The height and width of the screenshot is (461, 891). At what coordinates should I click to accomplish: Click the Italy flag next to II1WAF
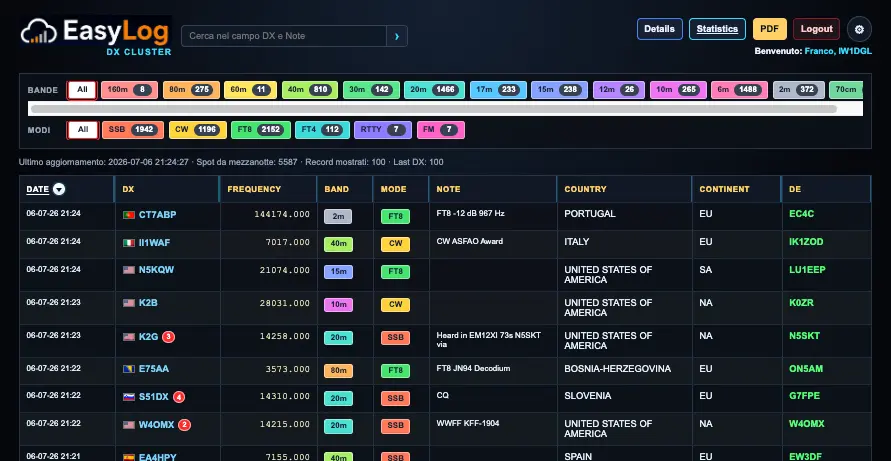(x=129, y=243)
